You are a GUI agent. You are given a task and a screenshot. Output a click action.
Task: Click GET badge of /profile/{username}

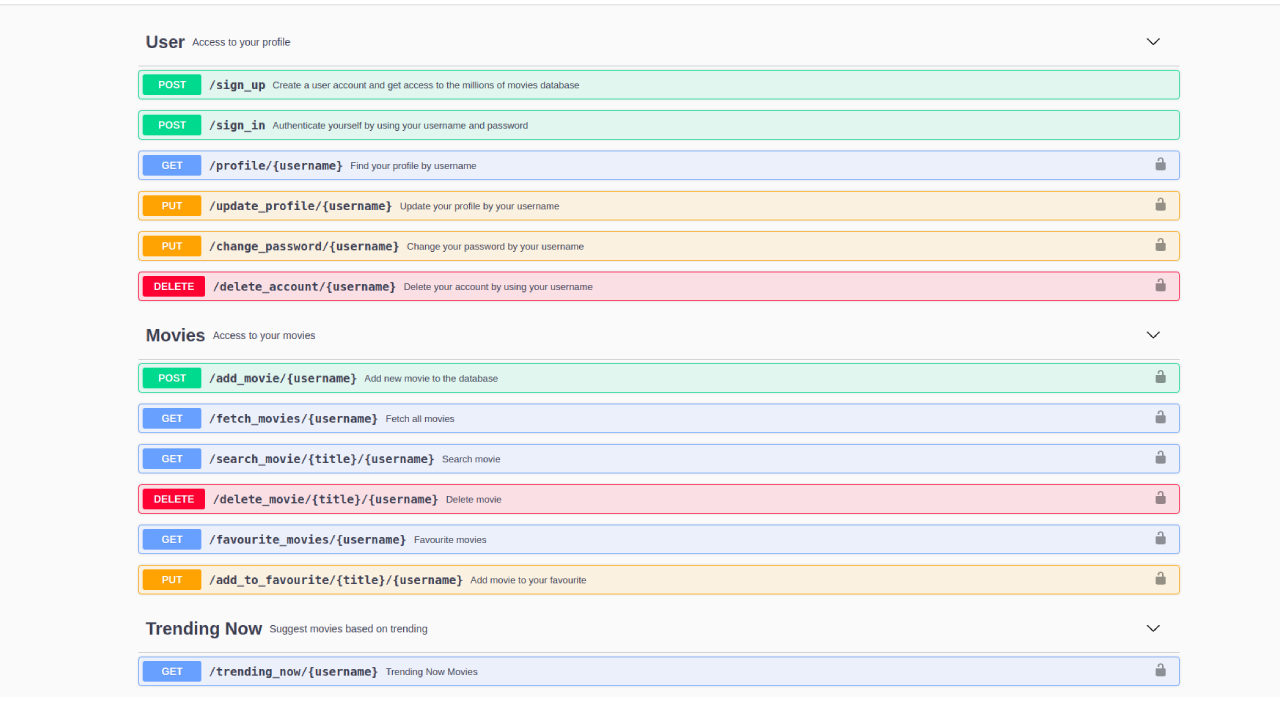coord(172,165)
